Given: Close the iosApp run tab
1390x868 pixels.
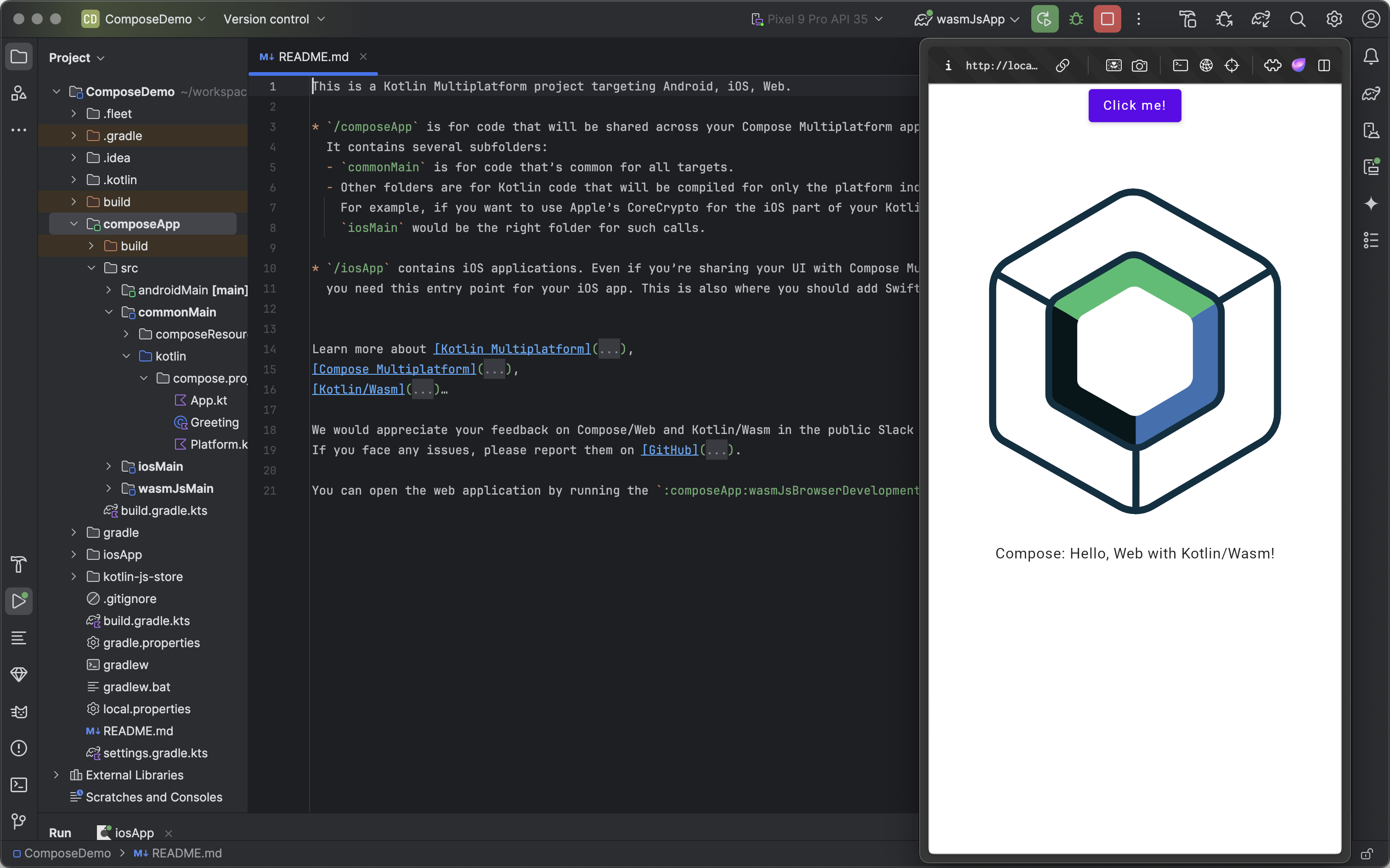Looking at the screenshot, I should (x=168, y=833).
